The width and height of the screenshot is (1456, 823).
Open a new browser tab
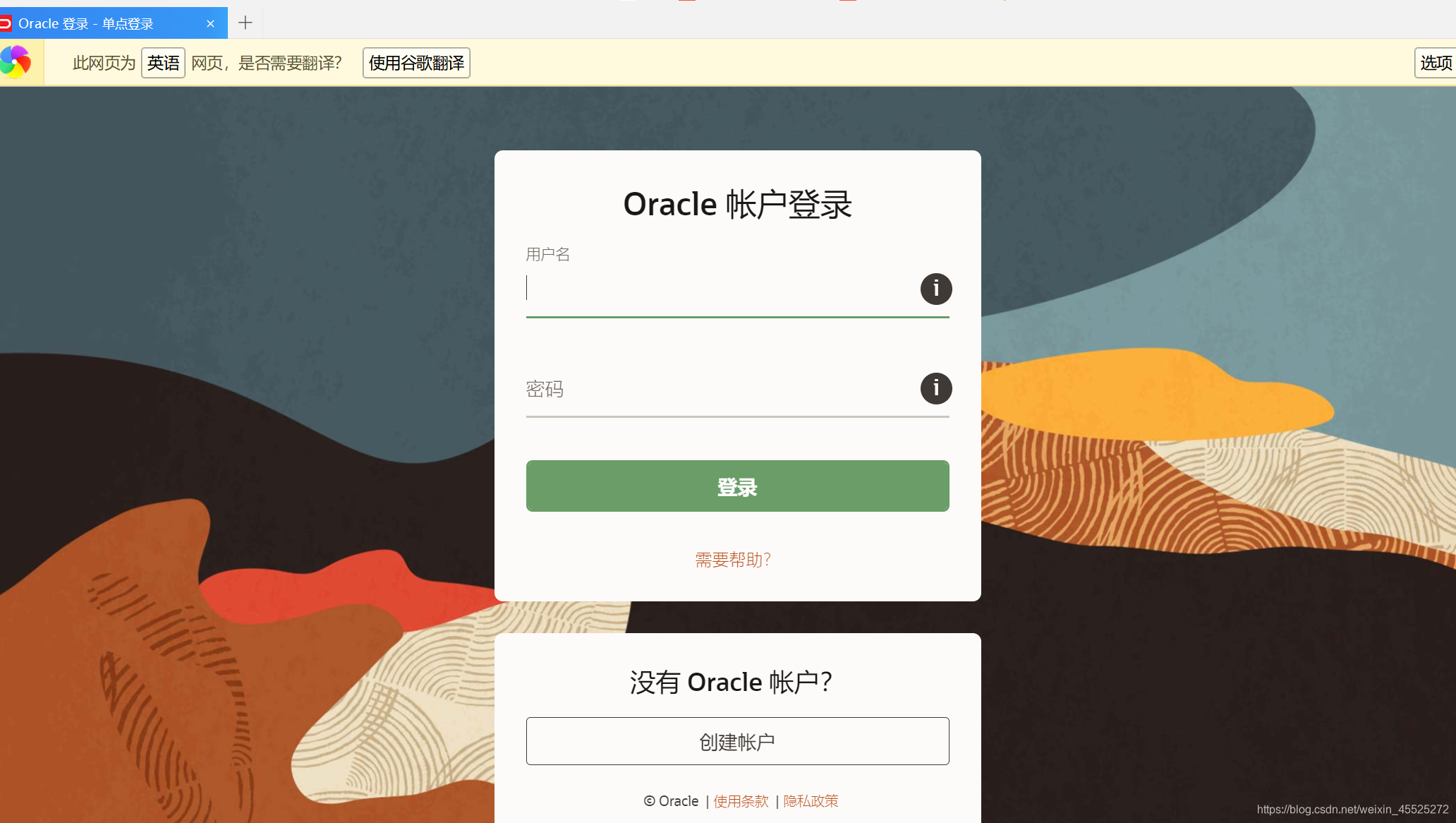245,23
